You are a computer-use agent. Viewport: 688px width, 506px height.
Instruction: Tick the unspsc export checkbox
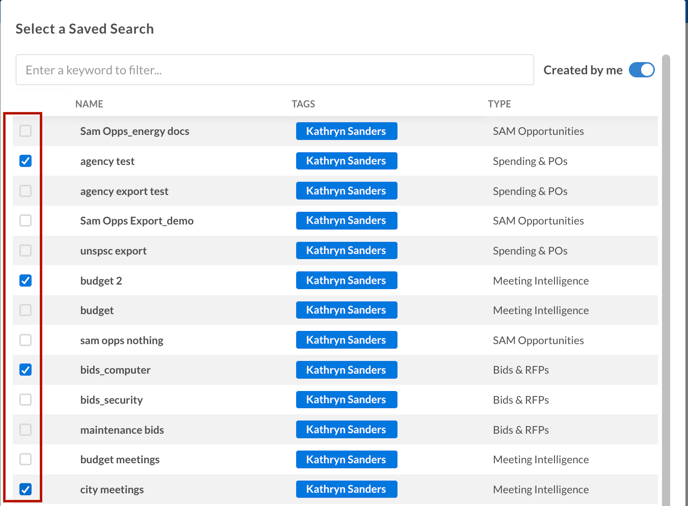coord(25,251)
